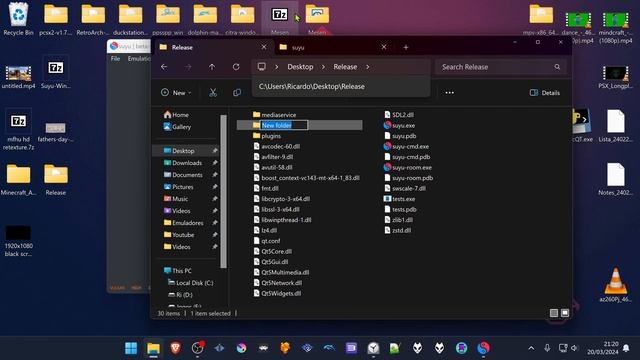This screenshot has height=360, width=640.
Task: Select the Qt5Widgets.dll file
Action: coord(277,293)
